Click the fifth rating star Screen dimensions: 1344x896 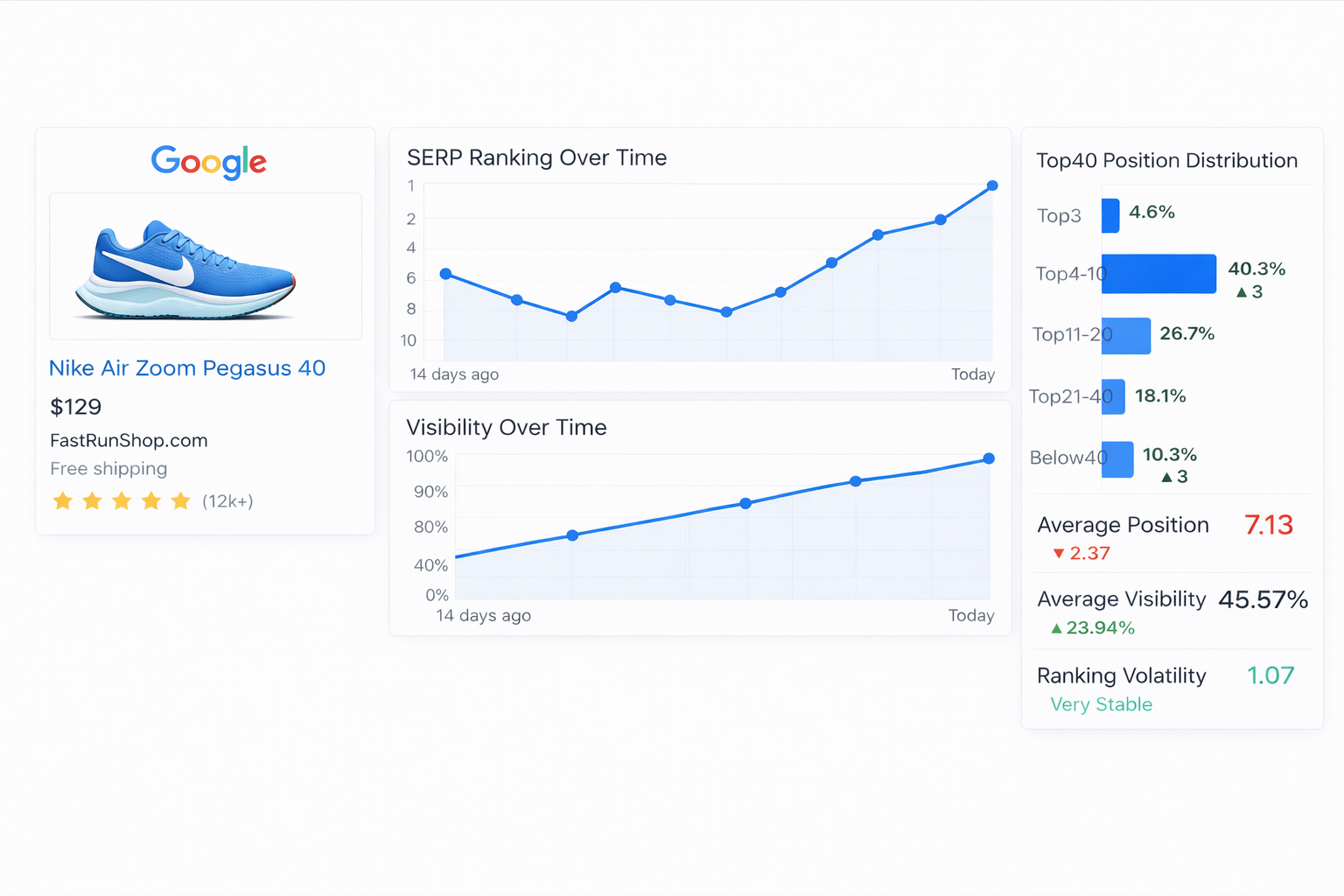(180, 500)
